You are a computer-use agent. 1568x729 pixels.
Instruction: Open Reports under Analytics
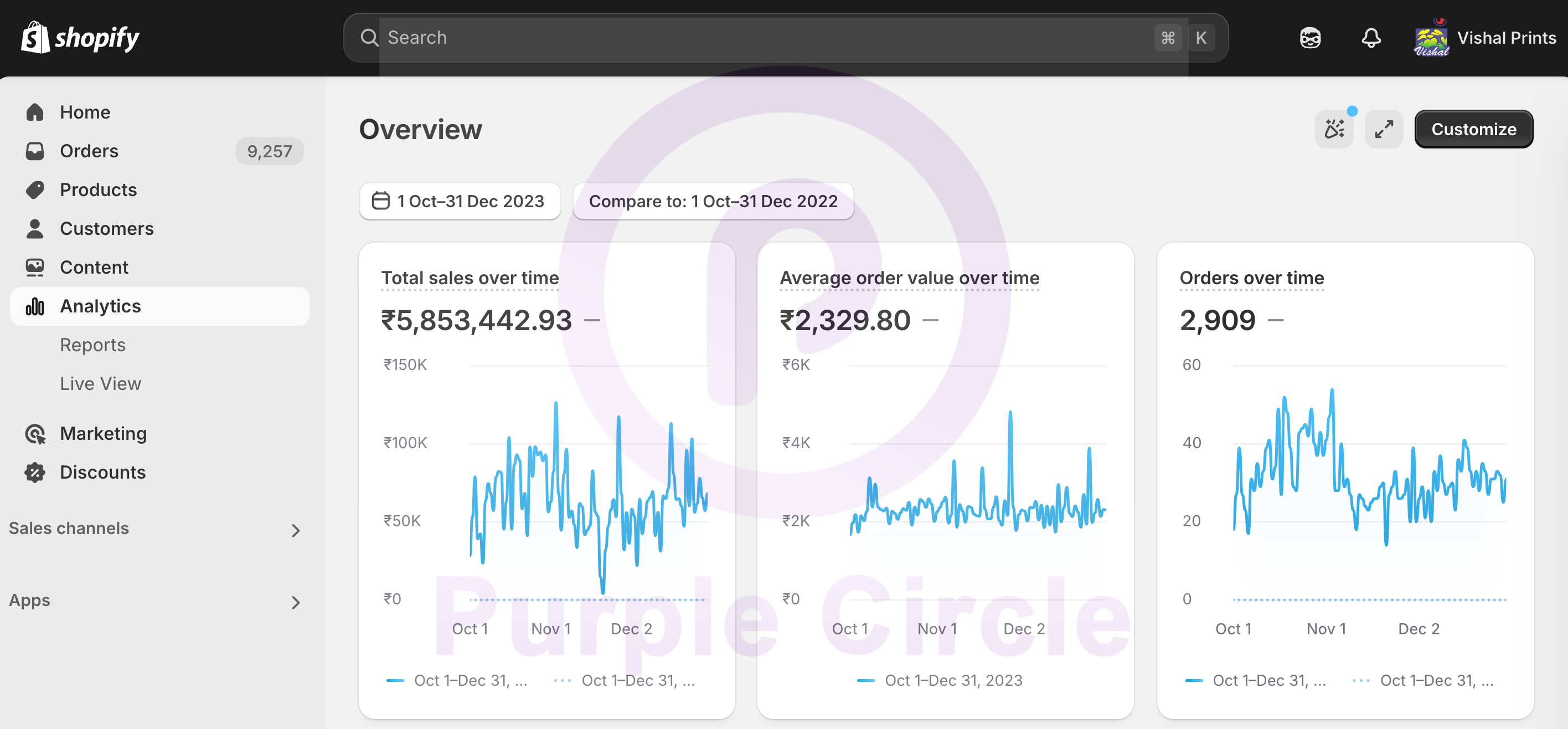pos(92,345)
